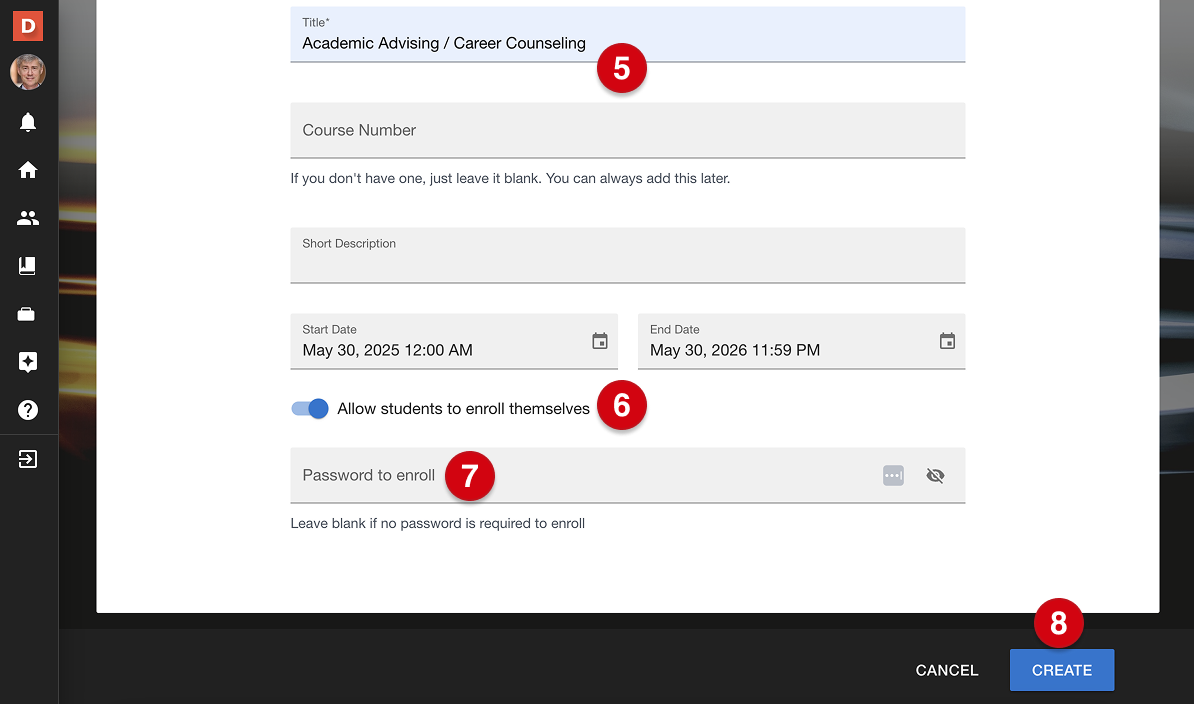This screenshot has height=704, width=1194.
Task: Open the apps/extensions shield icon
Action: (27, 362)
